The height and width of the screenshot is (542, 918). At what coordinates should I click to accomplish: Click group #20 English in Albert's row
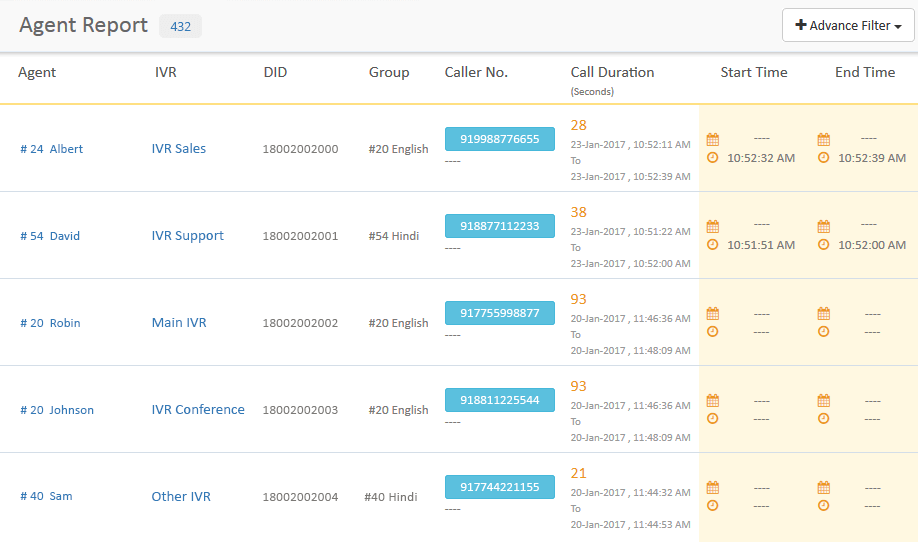click(398, 149)
